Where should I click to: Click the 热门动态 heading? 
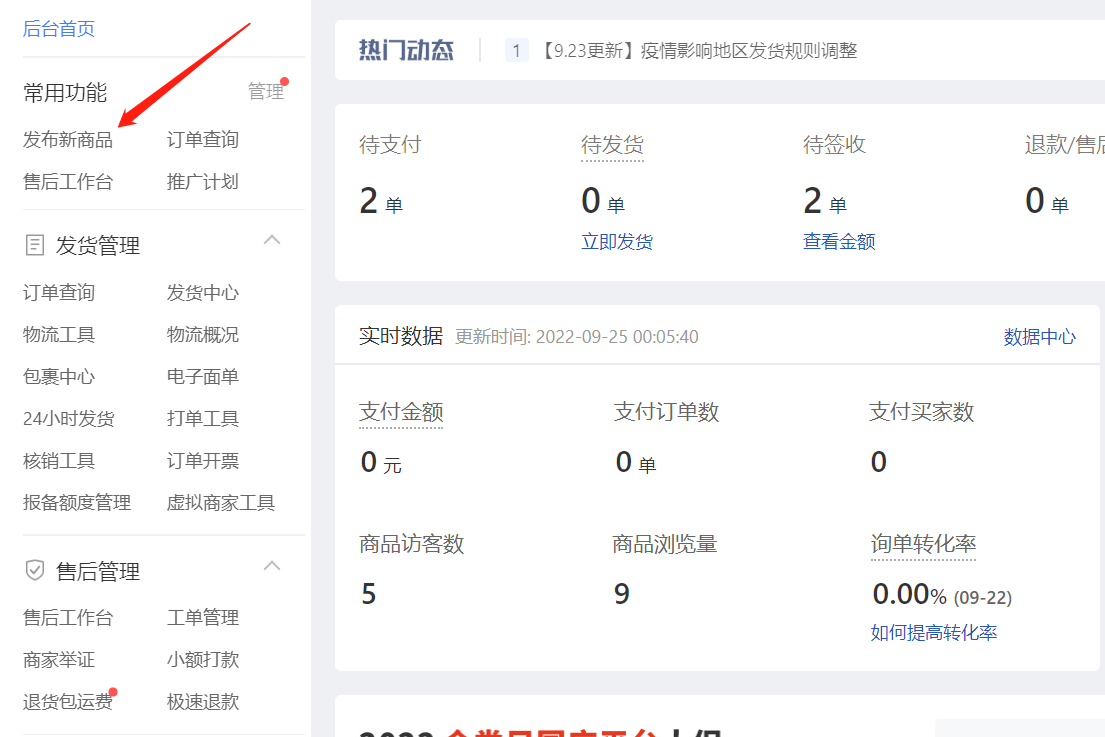407,50
